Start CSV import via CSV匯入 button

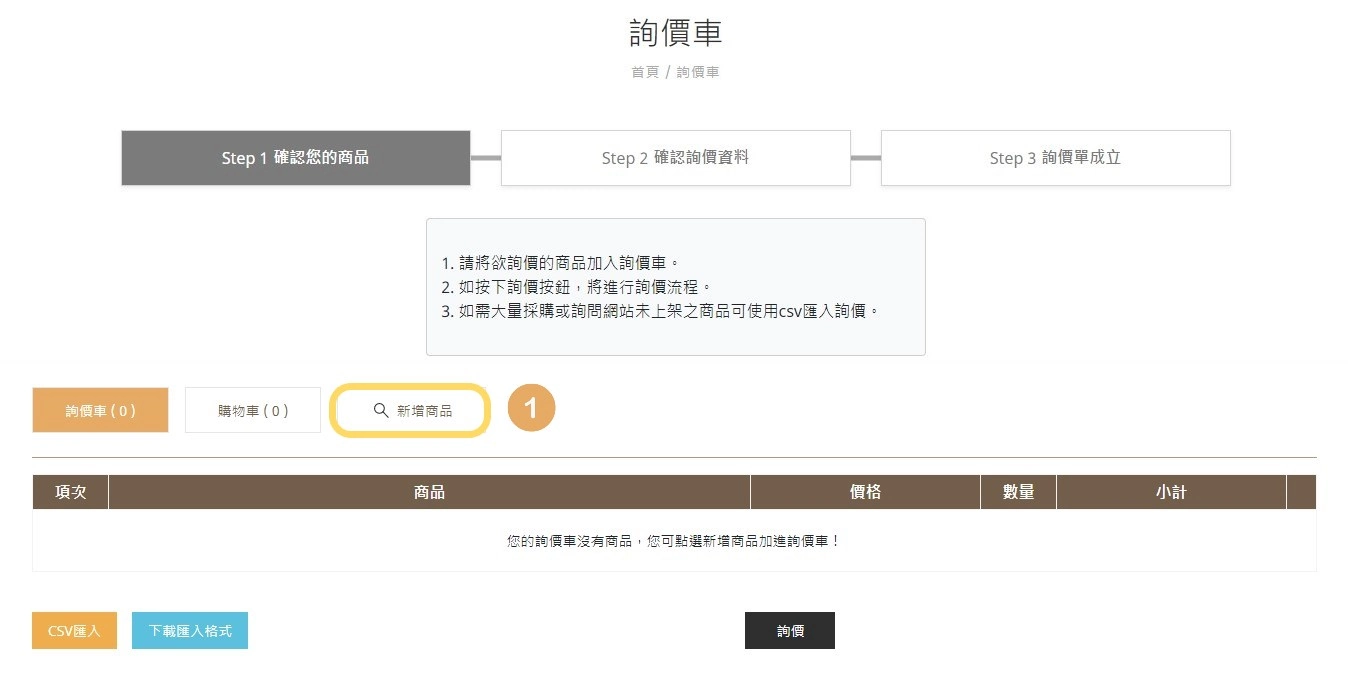point(73,630)
